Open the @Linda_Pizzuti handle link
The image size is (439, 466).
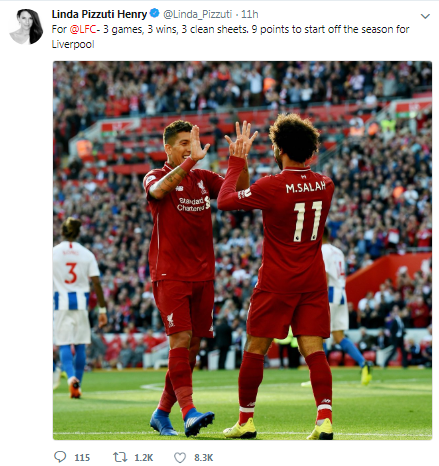197,14
